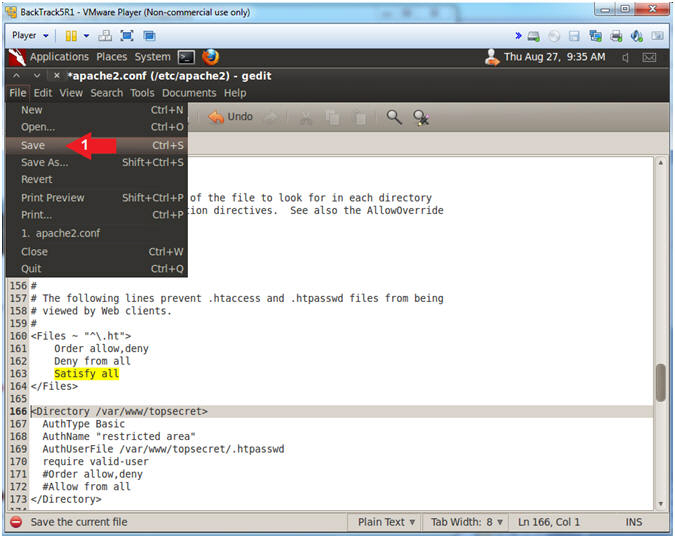675x538 pixels.
Task: Click VMware hard disk device icon
Action: click(x=534, y=36)
